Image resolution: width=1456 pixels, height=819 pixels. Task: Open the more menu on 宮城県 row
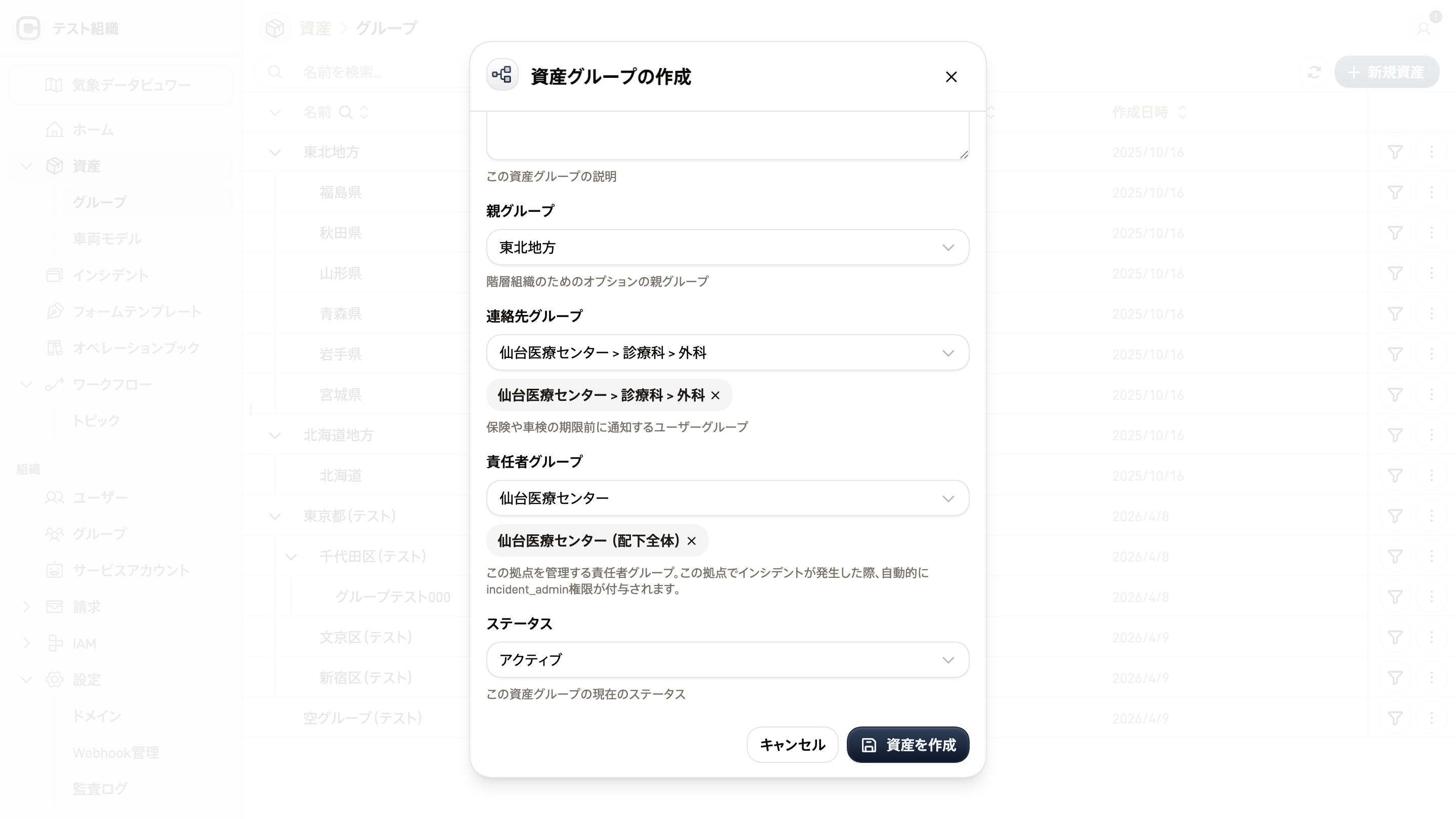pos(1432,395)
